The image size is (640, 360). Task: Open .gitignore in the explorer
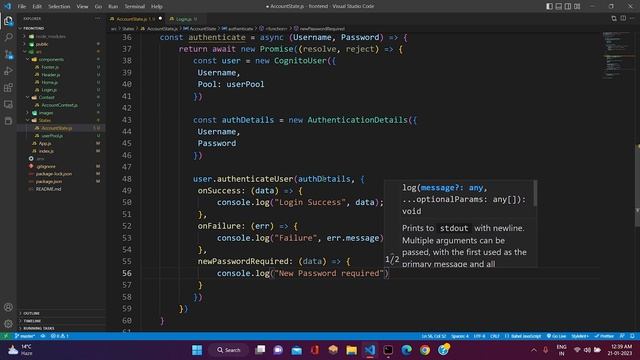[x=46, y=167]
